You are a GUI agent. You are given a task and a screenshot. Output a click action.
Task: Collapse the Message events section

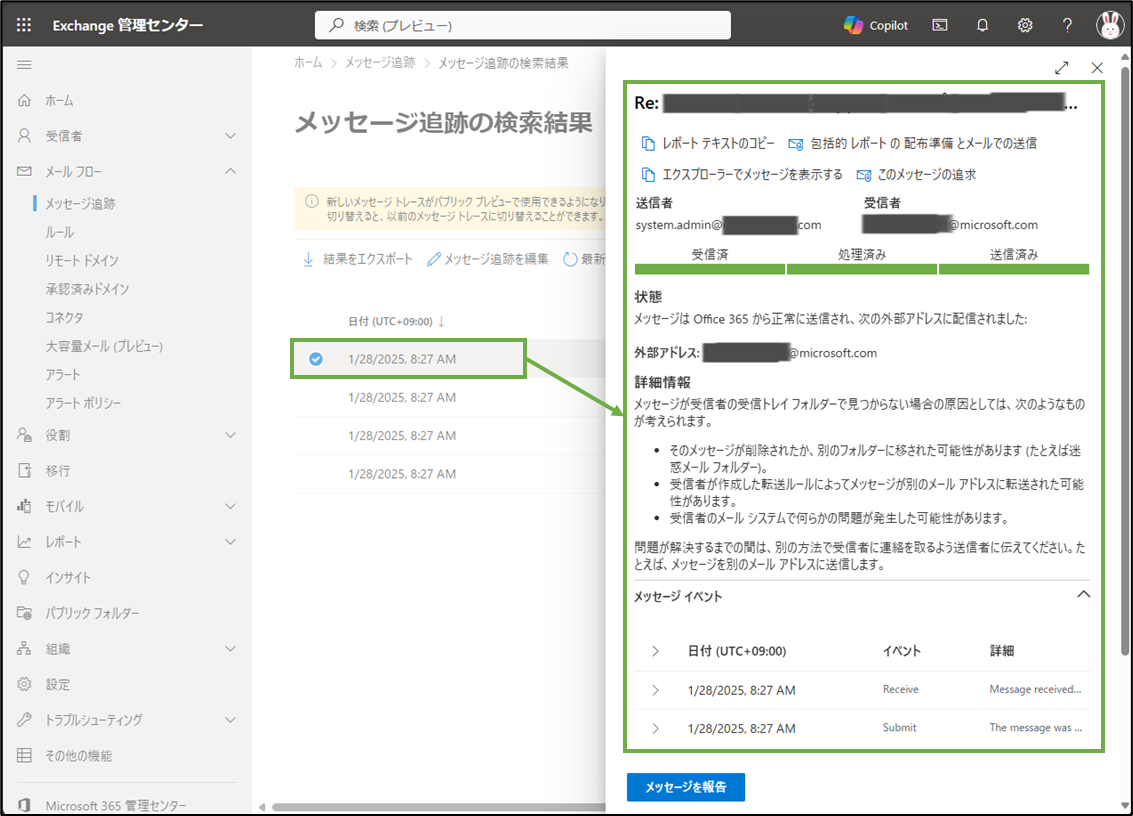point(1083,595)
